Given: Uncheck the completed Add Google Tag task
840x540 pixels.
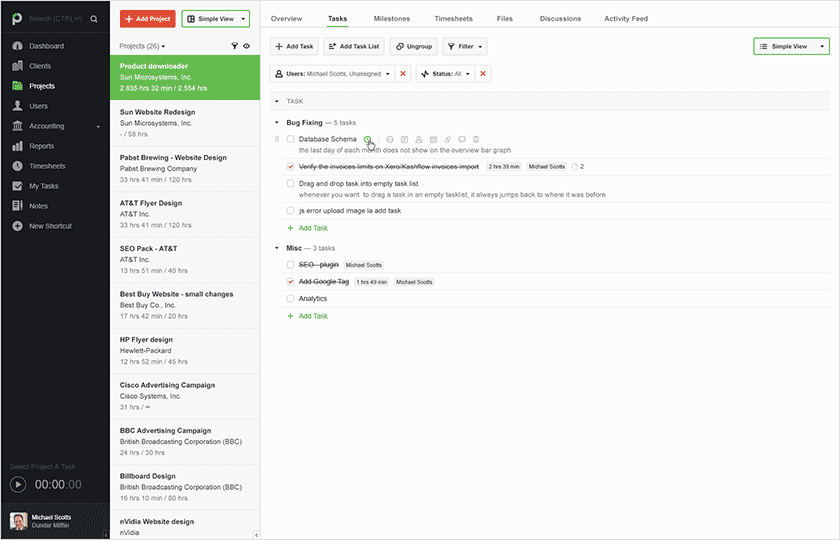Looking at the screenshot, I should coord(290,282).
